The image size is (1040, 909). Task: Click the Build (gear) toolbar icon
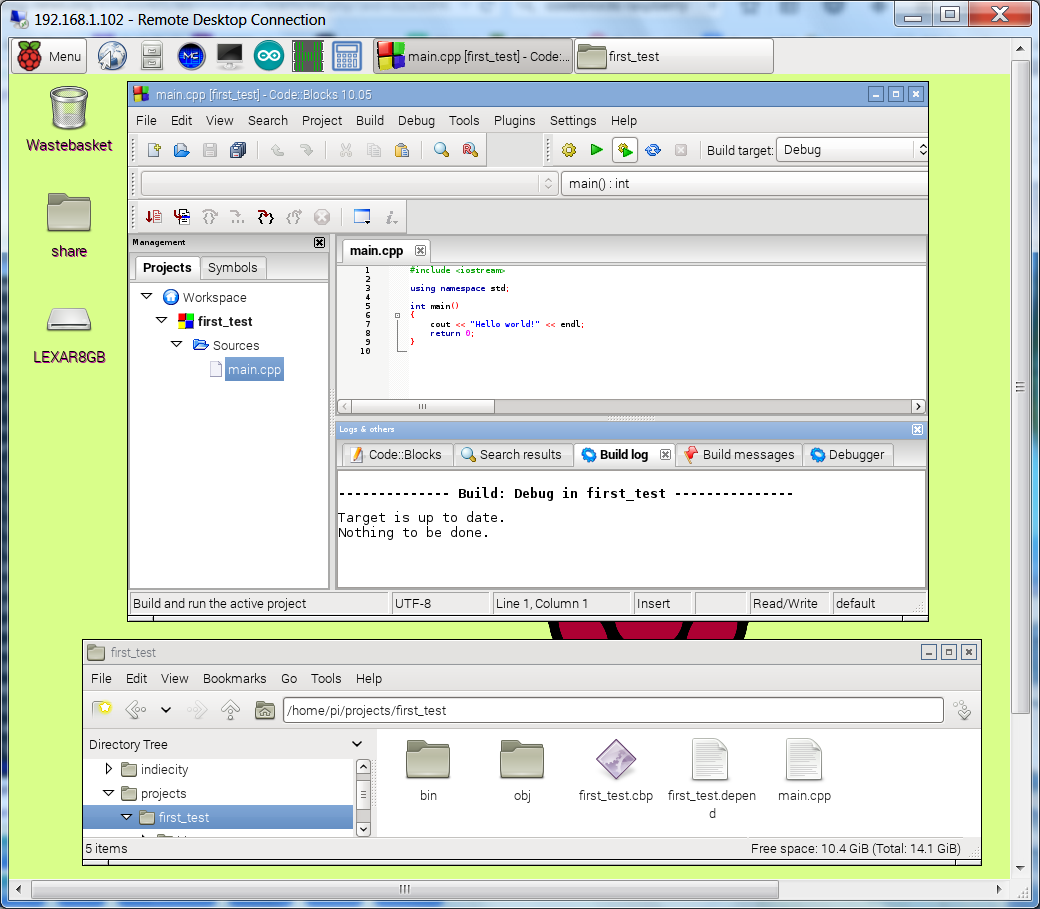coord(569,150)
